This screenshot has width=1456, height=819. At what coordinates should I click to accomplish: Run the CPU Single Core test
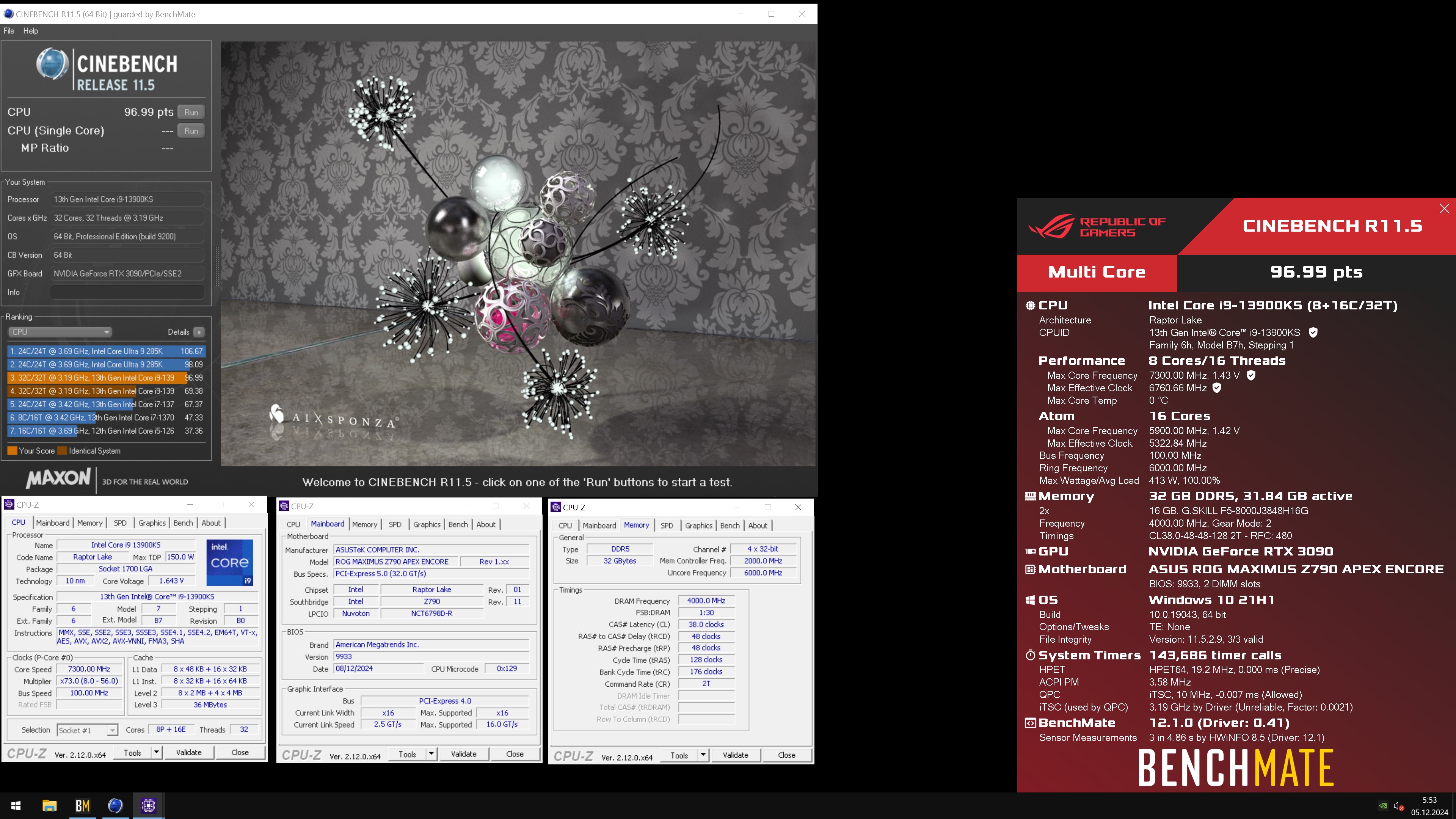coord(191,130)
